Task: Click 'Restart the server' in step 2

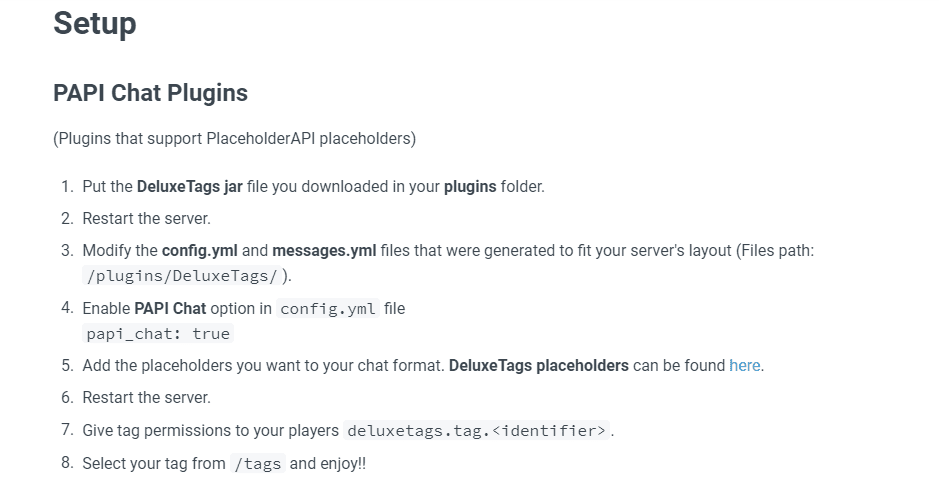Action: pos(146,218)
